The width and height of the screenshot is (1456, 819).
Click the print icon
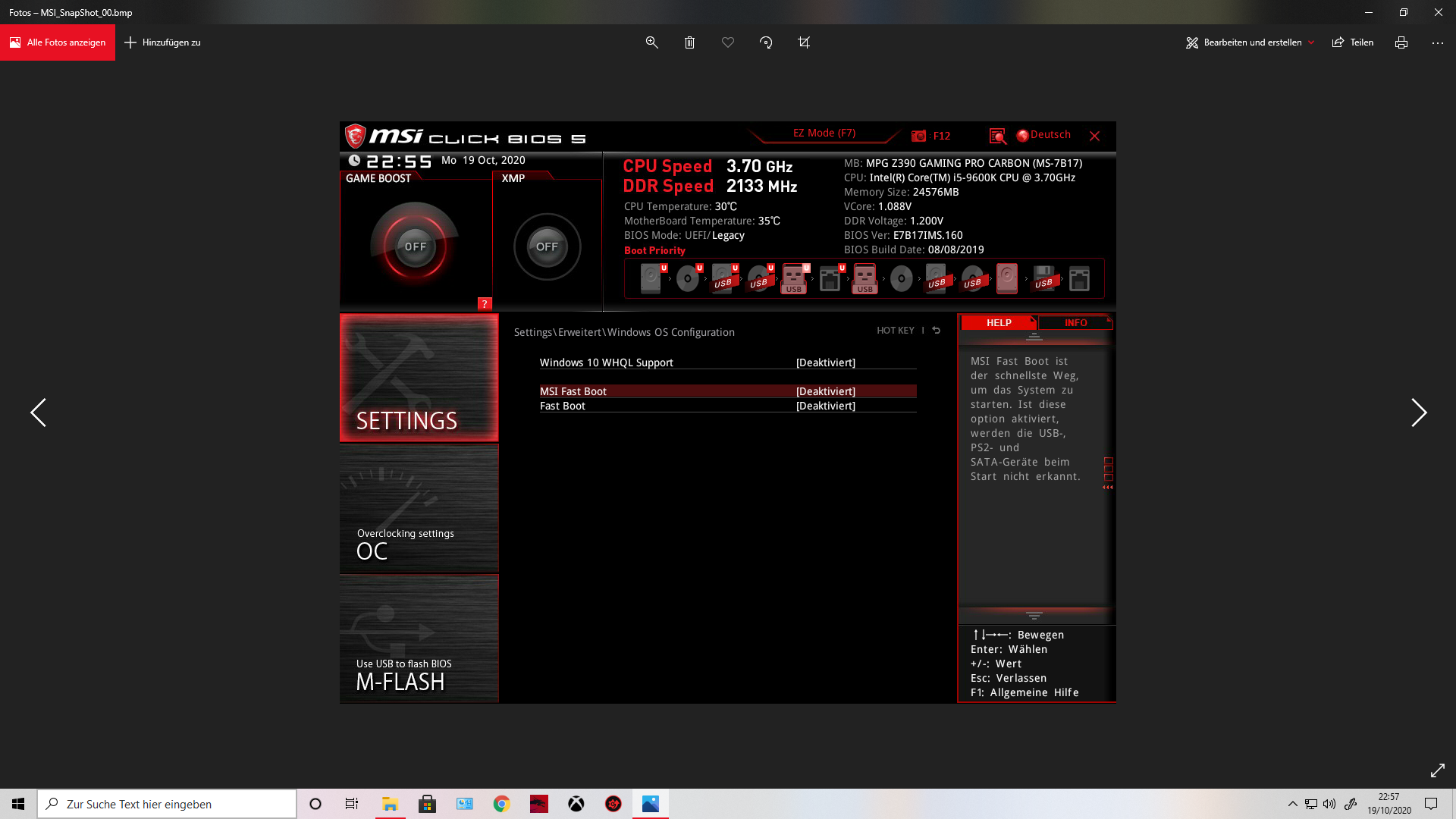pos(1401,42)
